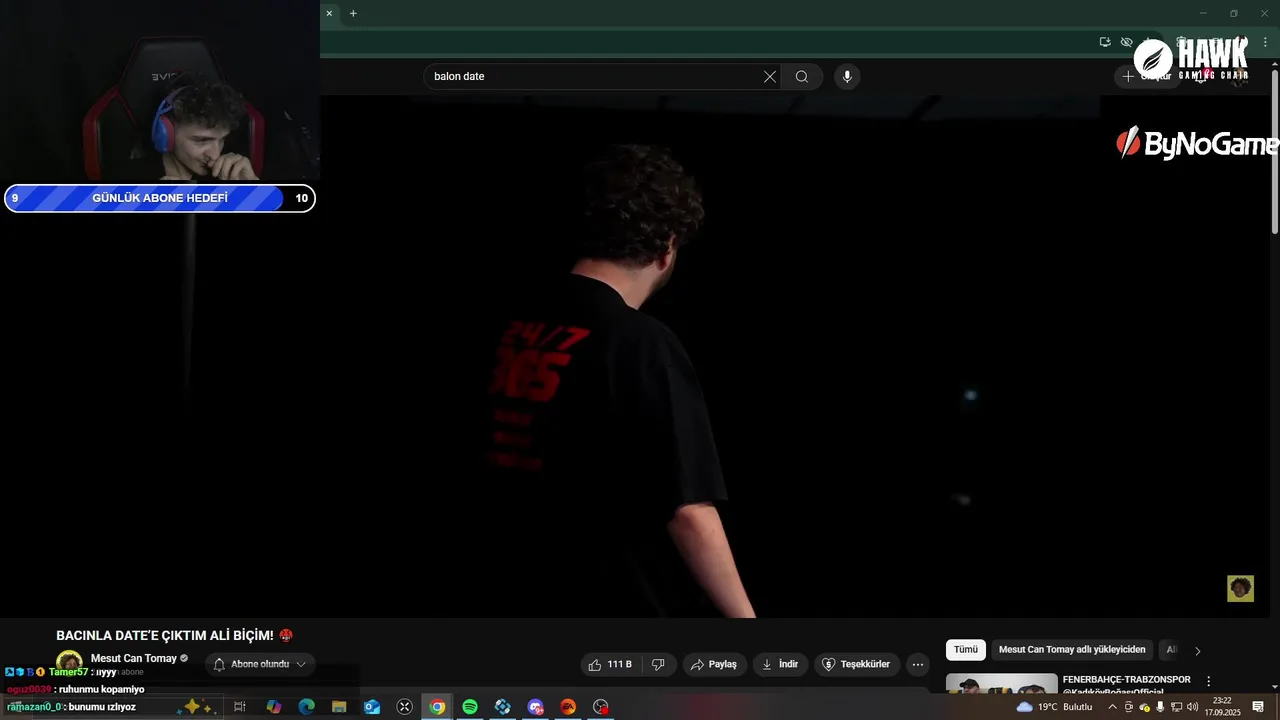The width and height of the screenshot is (1280, 720).
Task: Open Task View from the taskbar
Action: pyautogui.click(x=240, y=707)
